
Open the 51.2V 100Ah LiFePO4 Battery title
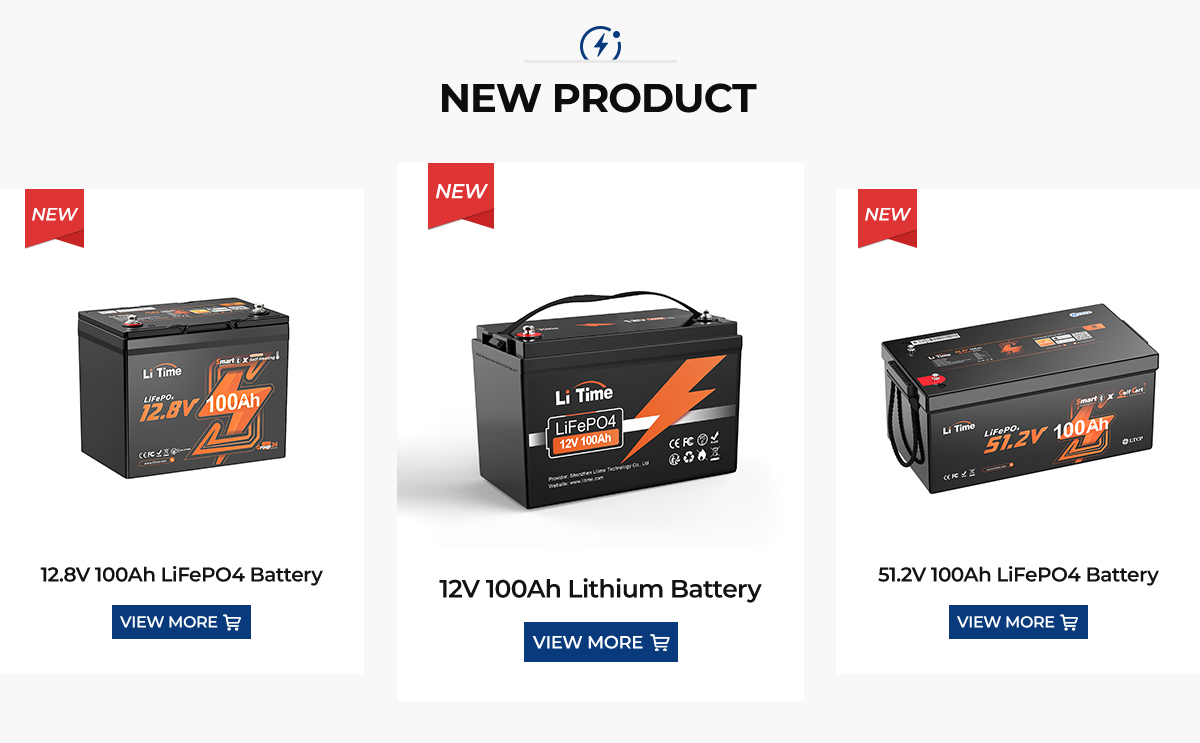coord(1015,575)
